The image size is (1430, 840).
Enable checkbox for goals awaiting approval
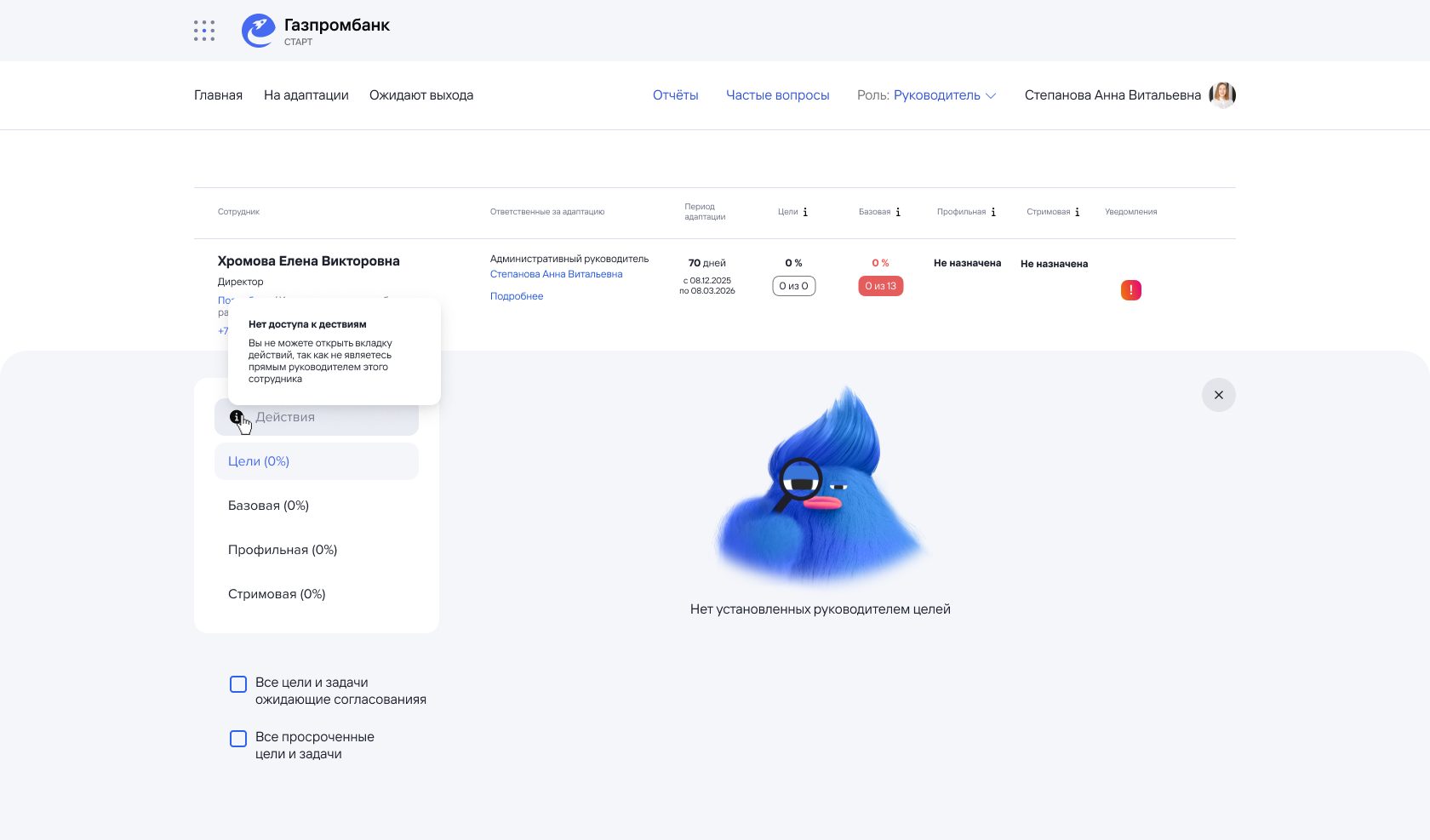[x=238, y=684]
